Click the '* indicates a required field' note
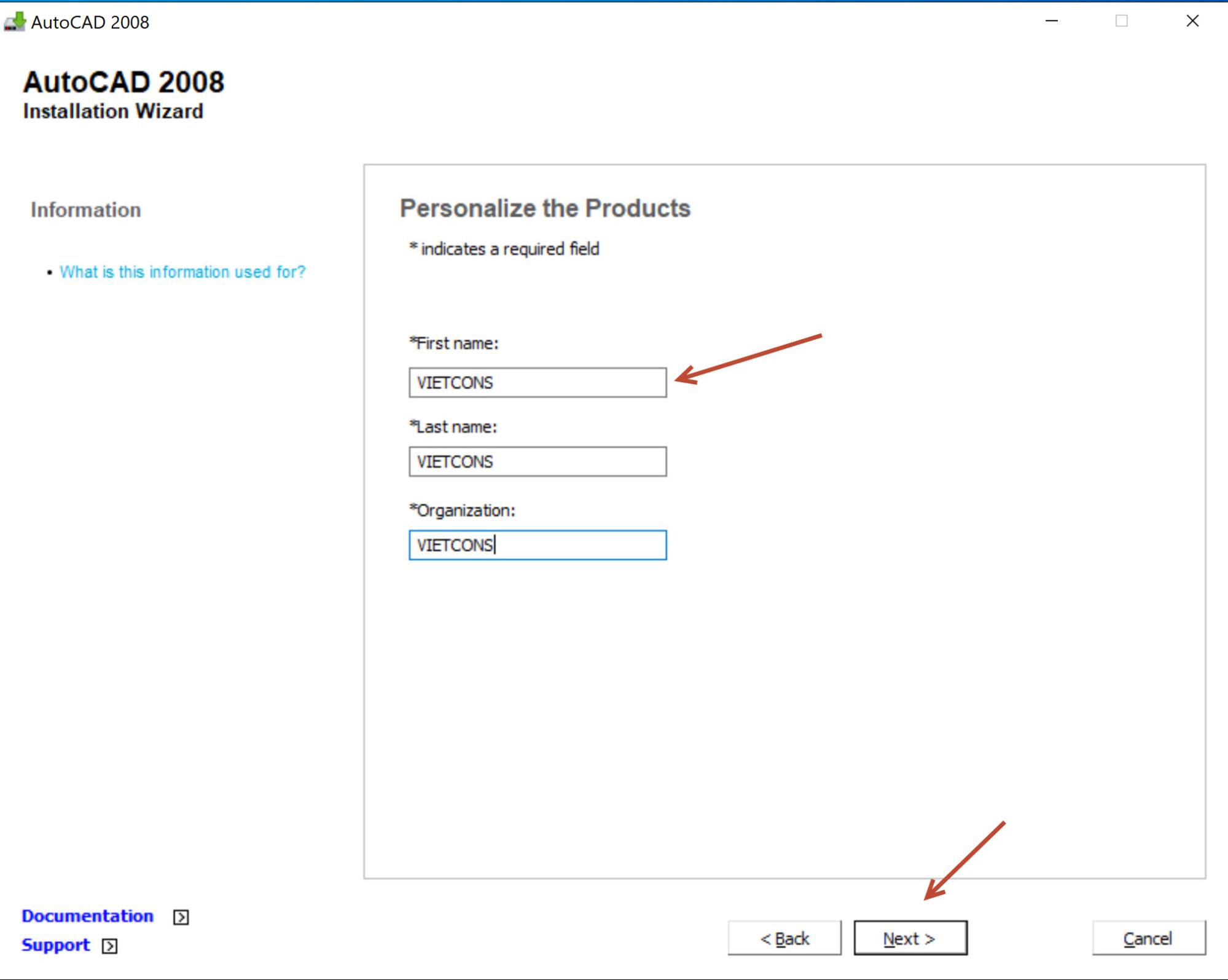 (504, 249)
